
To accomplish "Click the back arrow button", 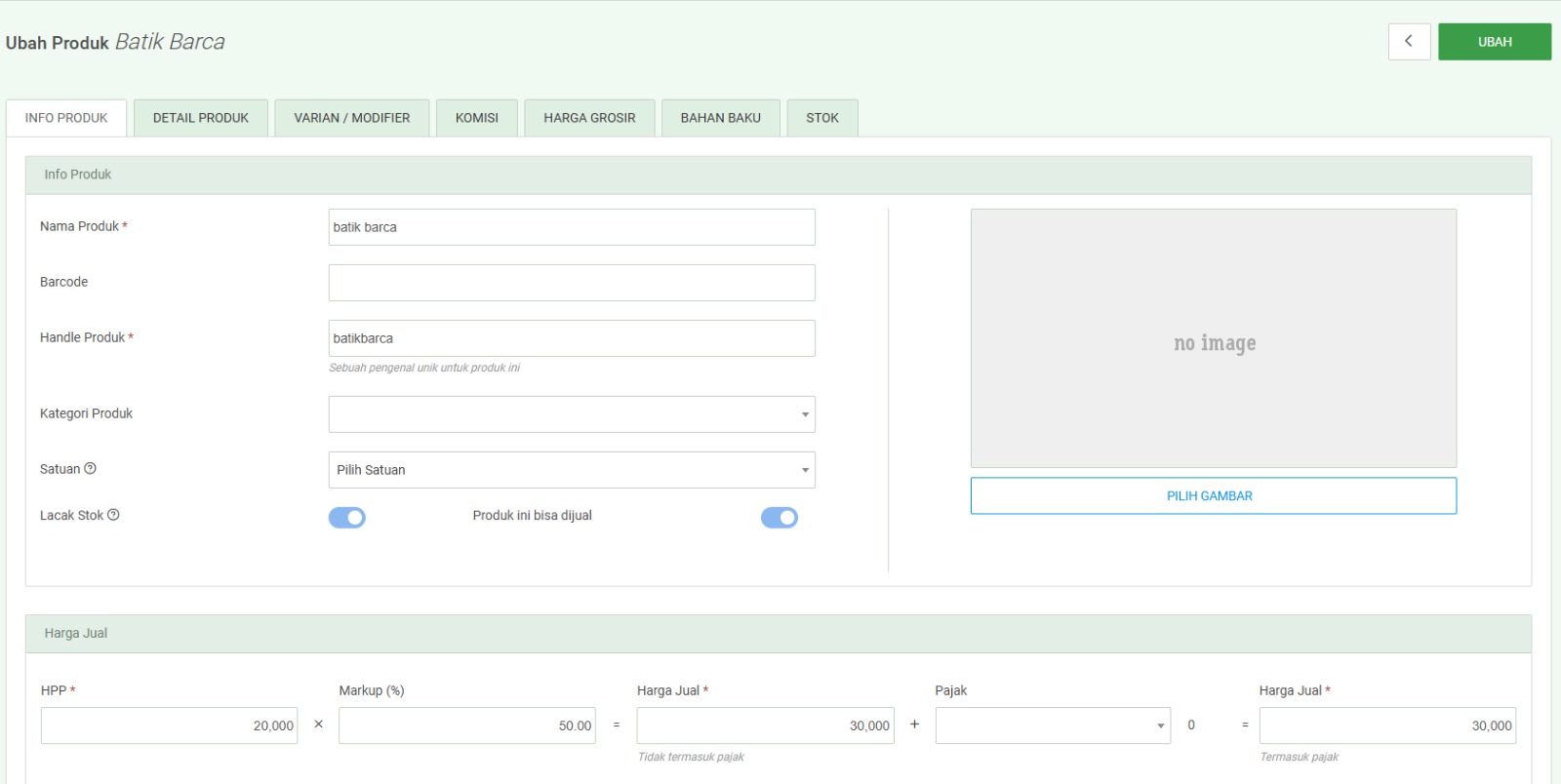I will (1408, 42).
